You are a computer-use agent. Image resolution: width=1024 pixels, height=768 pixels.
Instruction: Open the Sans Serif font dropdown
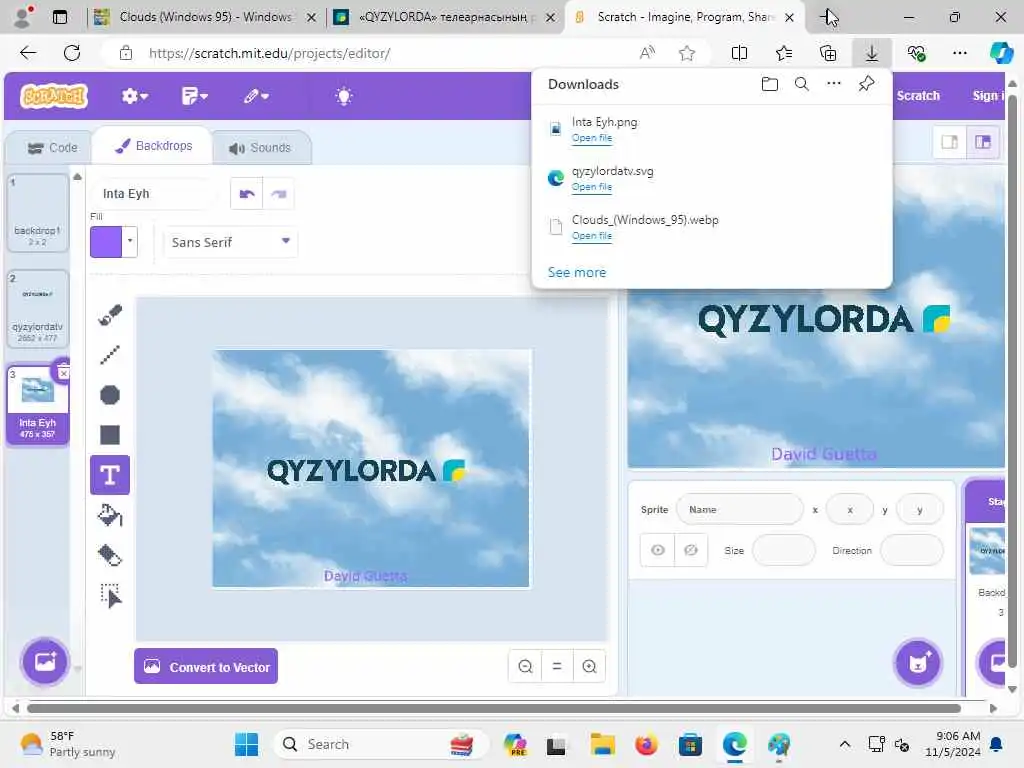(231, 242)
